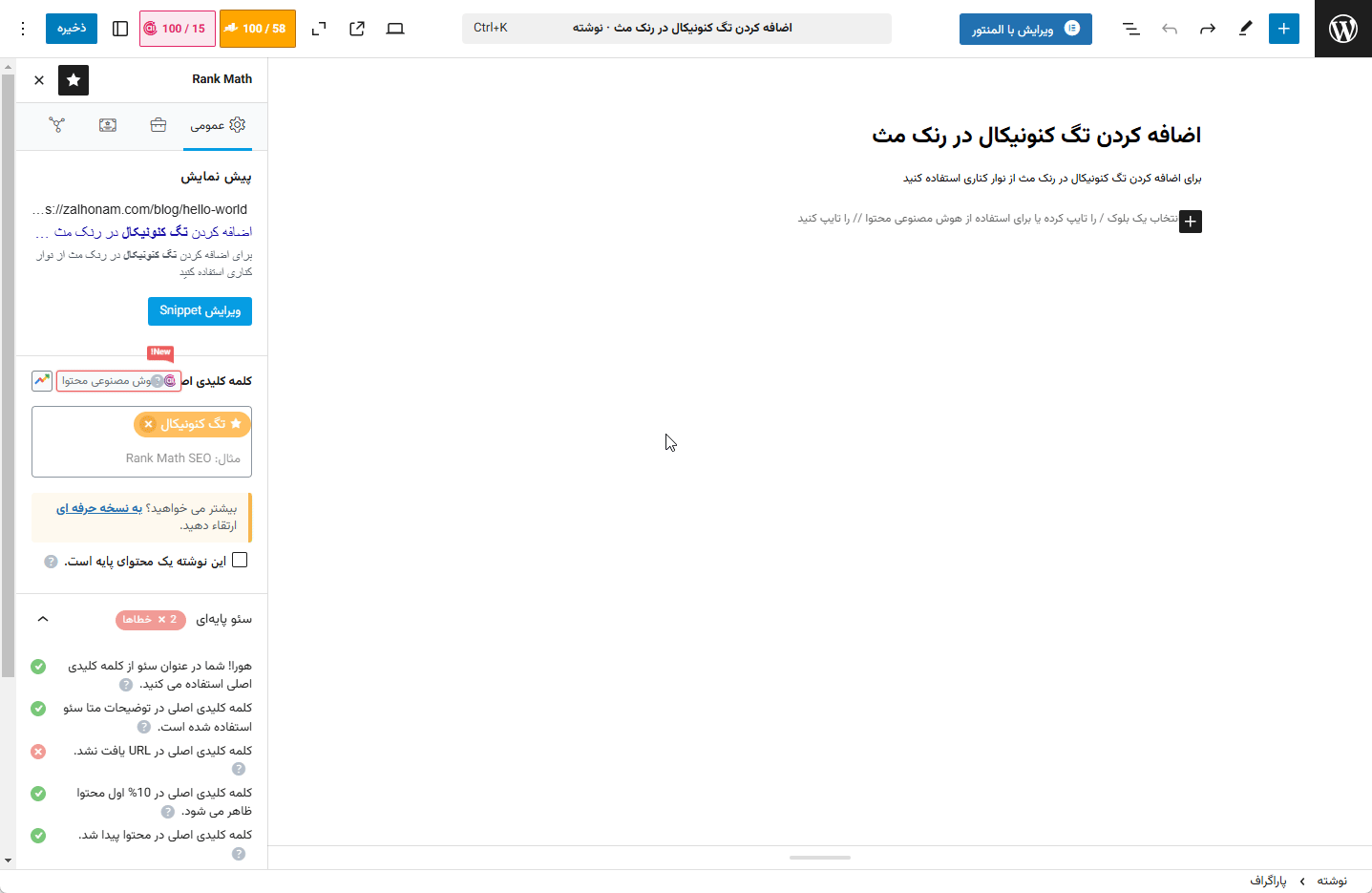
Task: Click the ویرایش Snippet button
Action: (200, 311)
